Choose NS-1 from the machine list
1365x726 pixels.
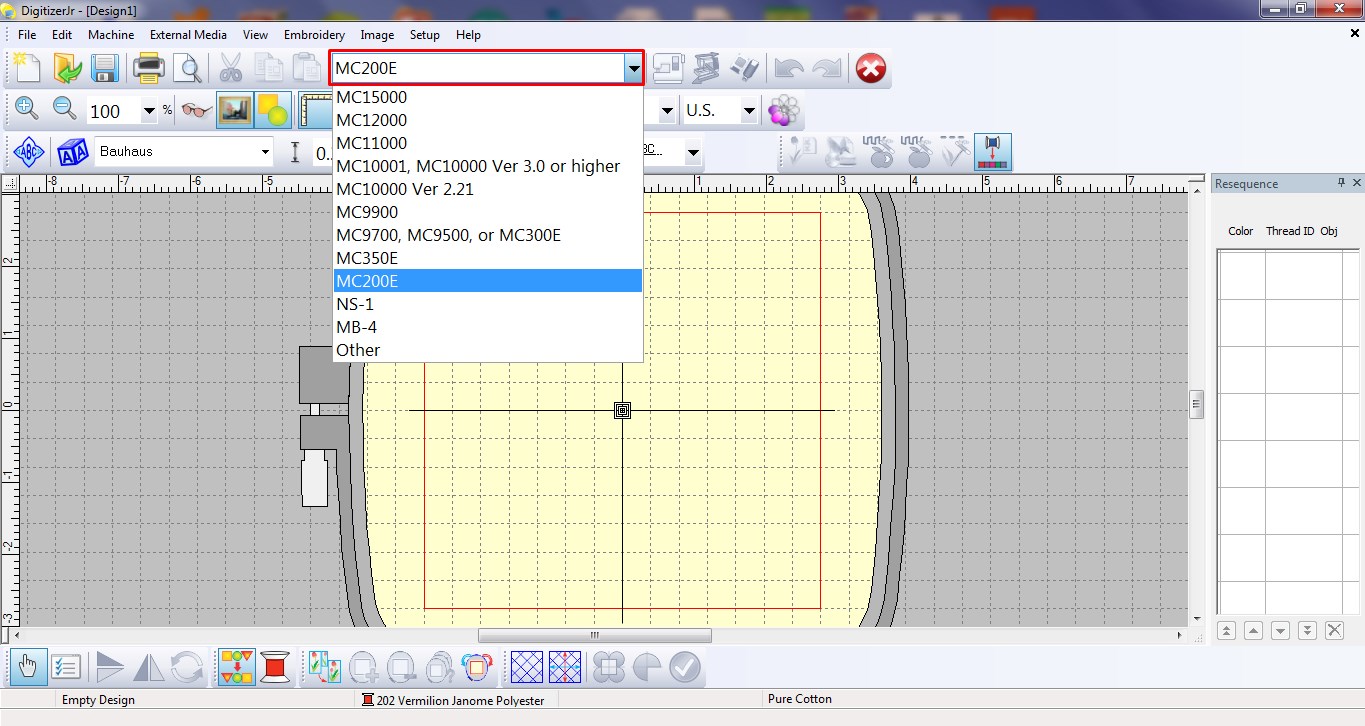[x=488, y=304]
